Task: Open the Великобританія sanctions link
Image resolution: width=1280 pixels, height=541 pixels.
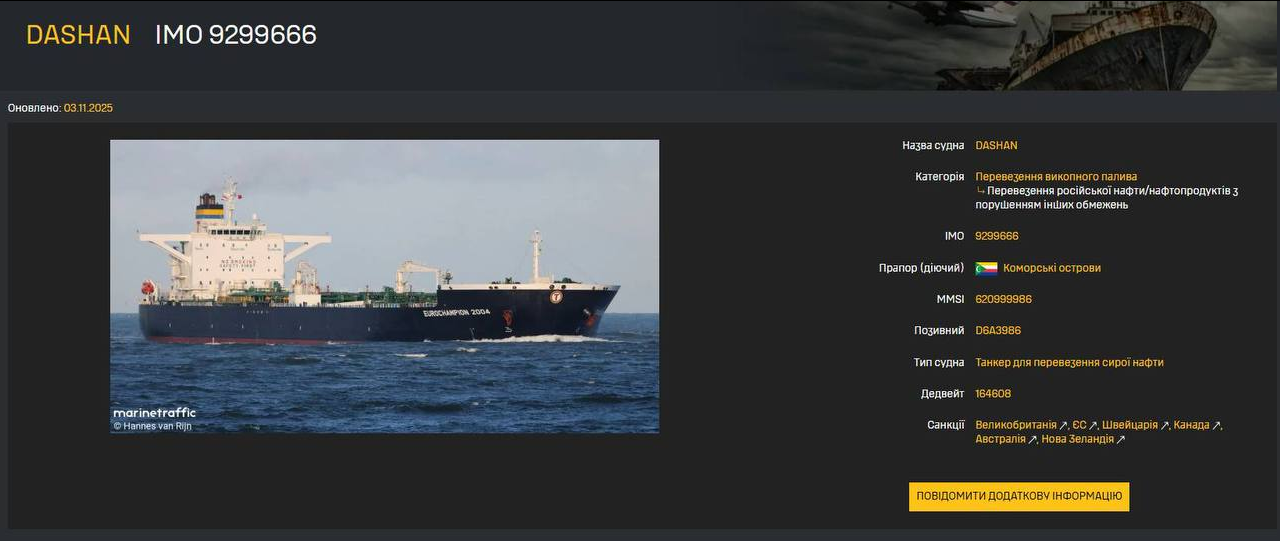Action: click(x=1016, y=425)
